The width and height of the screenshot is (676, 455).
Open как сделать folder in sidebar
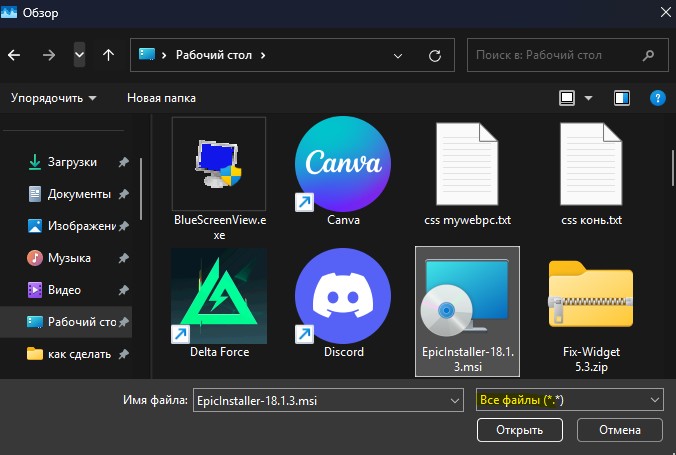(79, 354)
